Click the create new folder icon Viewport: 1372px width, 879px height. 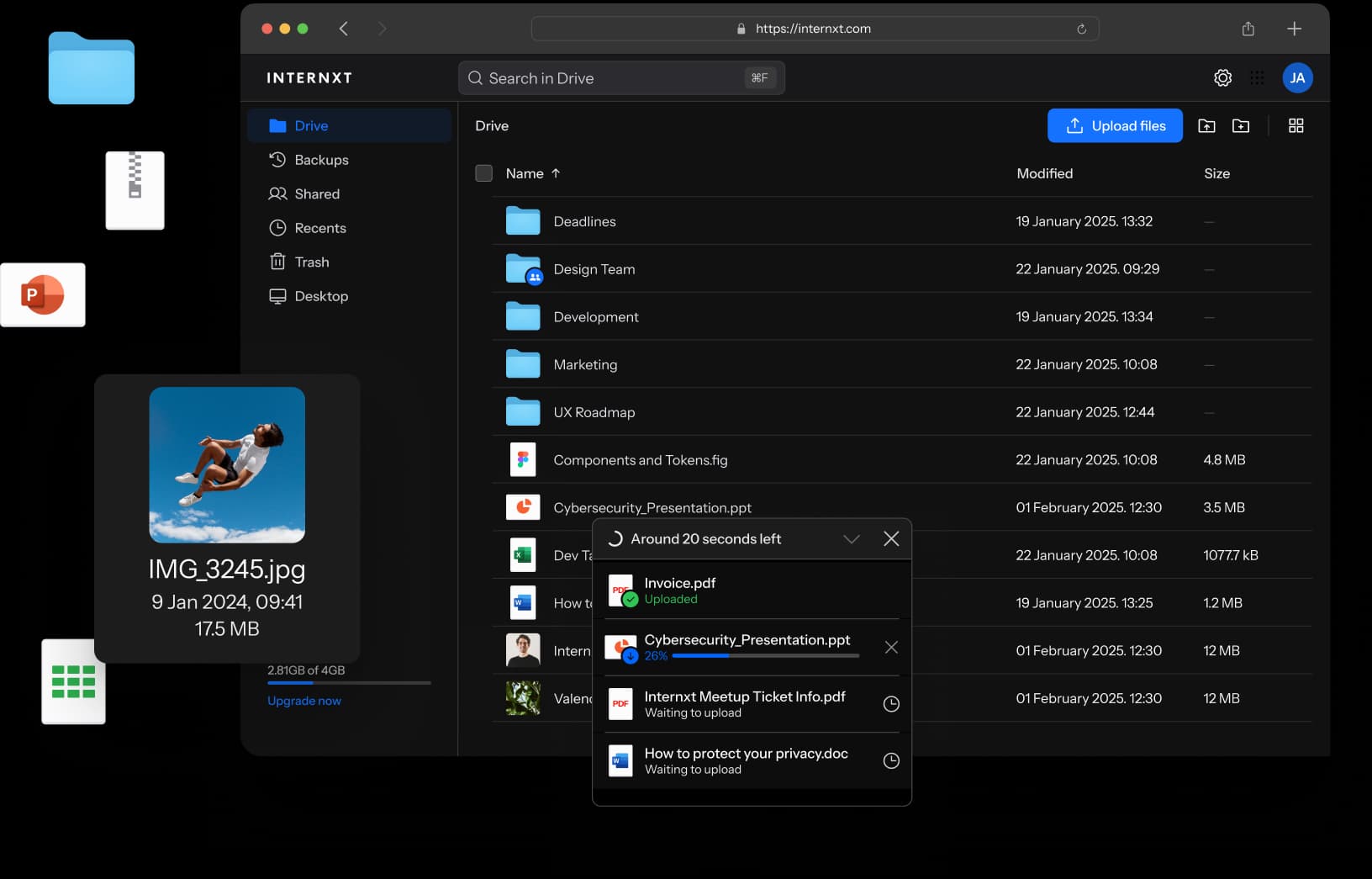point(1242,125)
